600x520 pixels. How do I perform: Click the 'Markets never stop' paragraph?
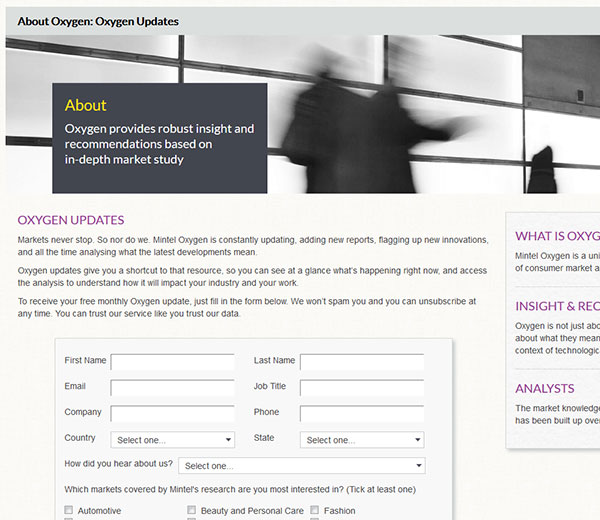253,246
